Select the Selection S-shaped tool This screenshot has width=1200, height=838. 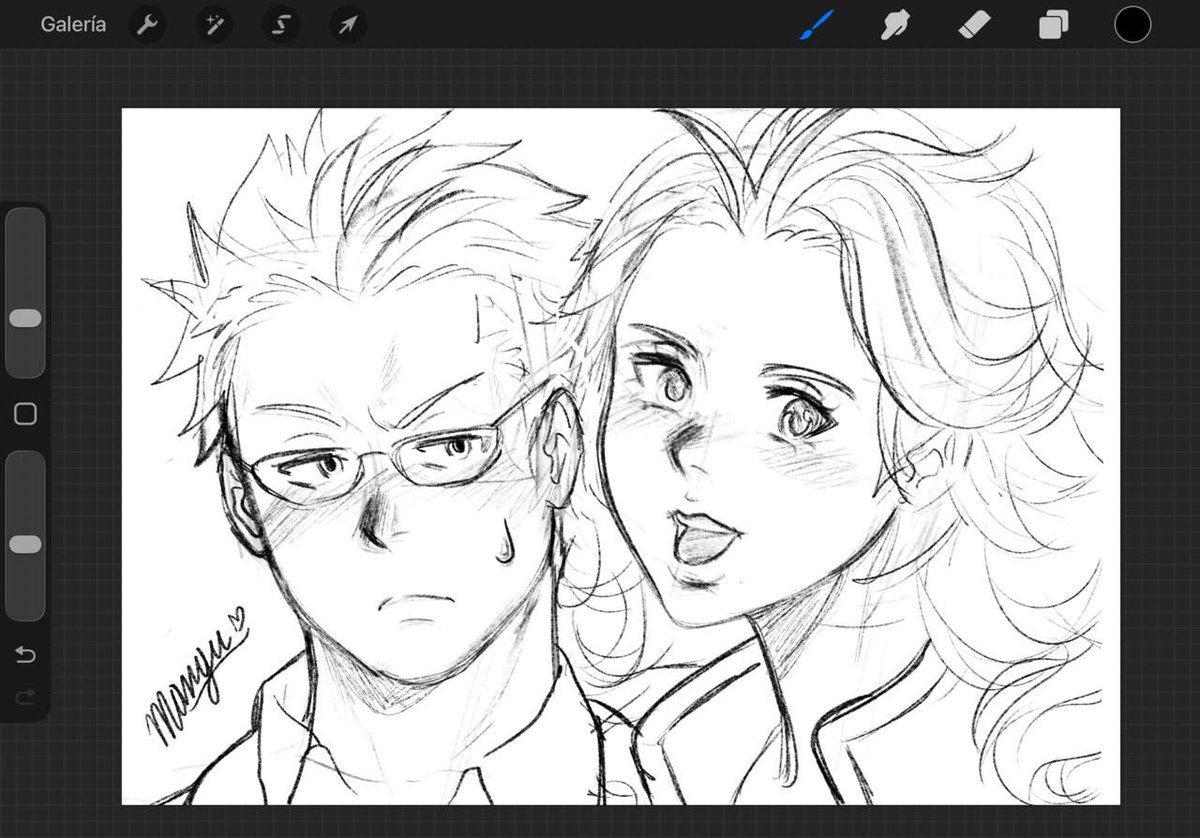point(281,25)
